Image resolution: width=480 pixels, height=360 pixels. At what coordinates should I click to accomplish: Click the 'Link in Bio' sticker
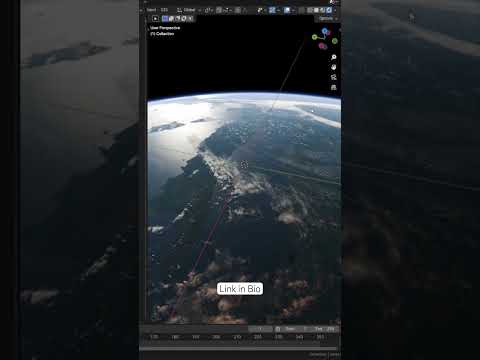click(240, 289)
